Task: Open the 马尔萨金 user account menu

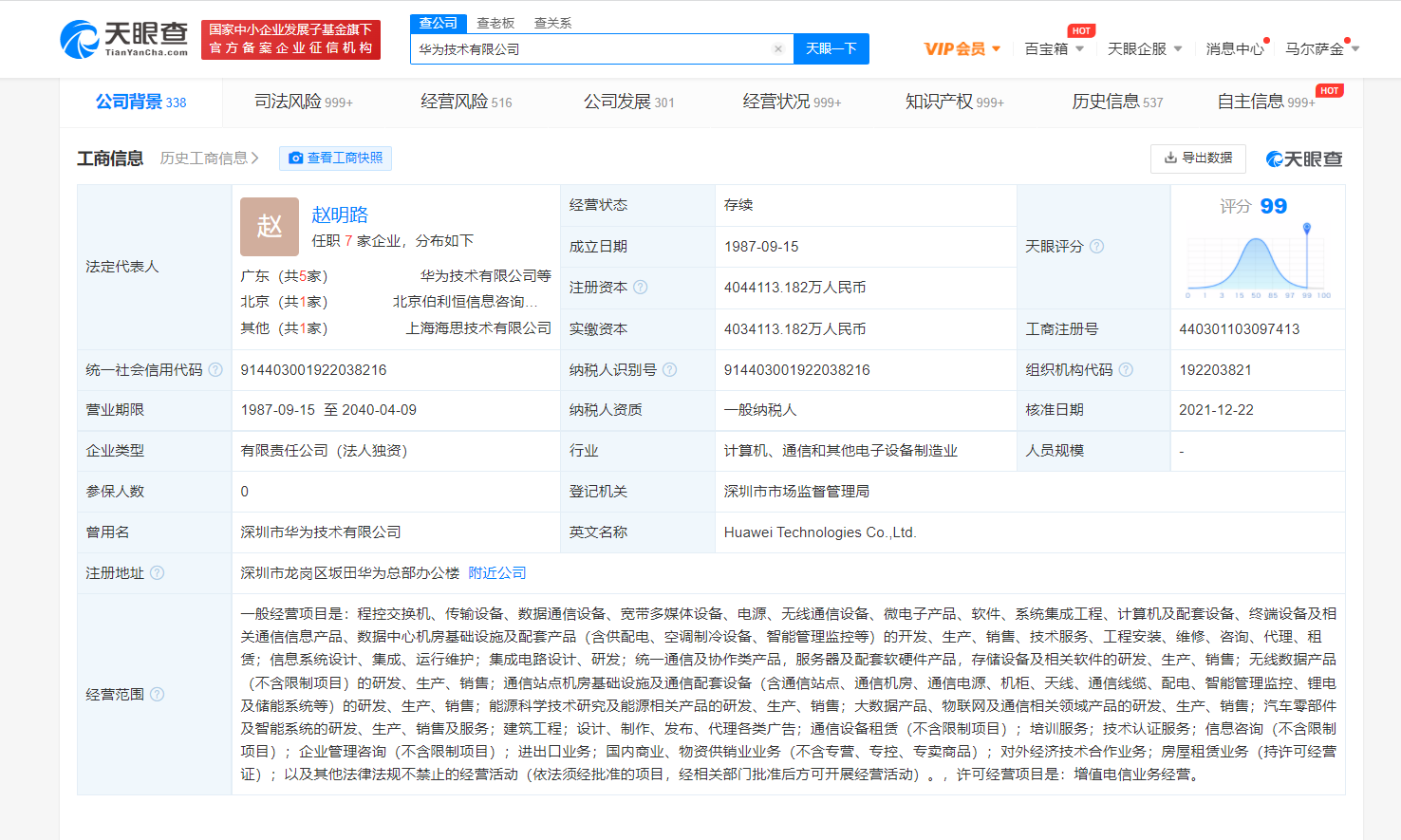Action: 1322,48
